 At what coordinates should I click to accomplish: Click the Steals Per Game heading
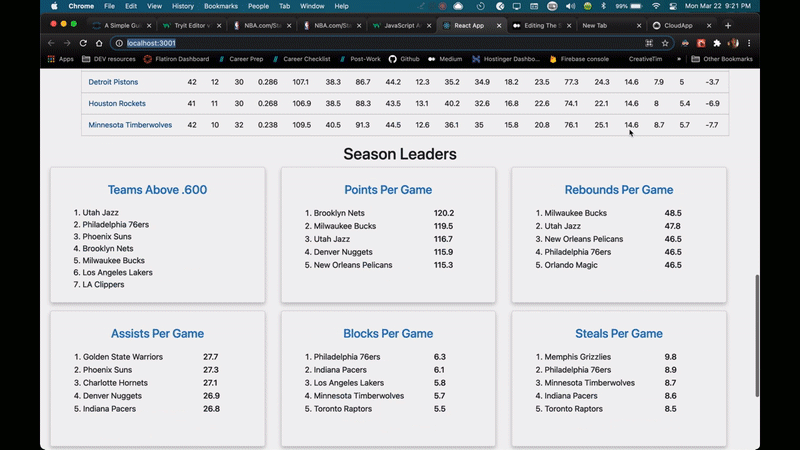(618, 334)
